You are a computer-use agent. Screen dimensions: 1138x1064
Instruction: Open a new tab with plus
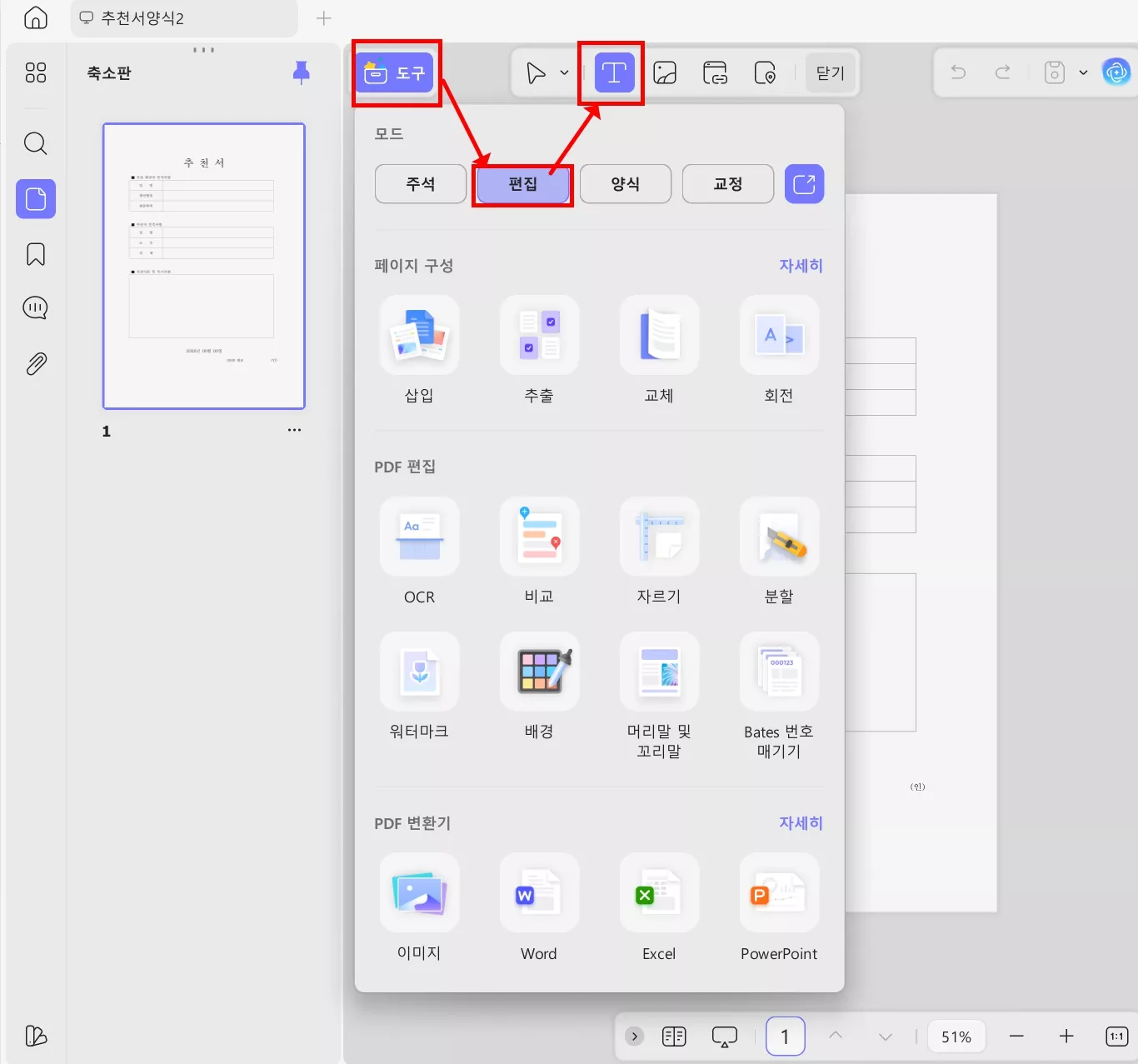pyautogui.click(x=324, y=18)
